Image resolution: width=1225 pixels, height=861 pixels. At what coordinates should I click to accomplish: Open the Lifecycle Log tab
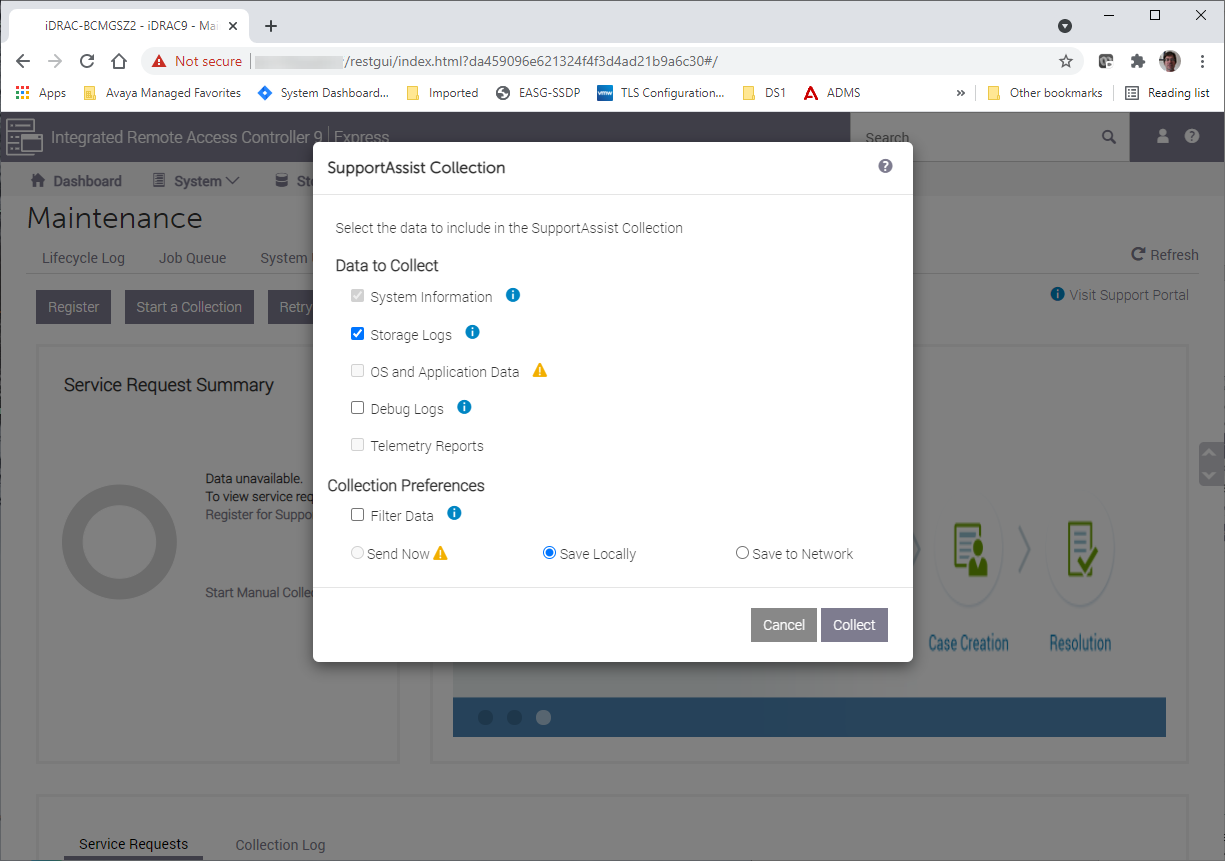(83, 258)
